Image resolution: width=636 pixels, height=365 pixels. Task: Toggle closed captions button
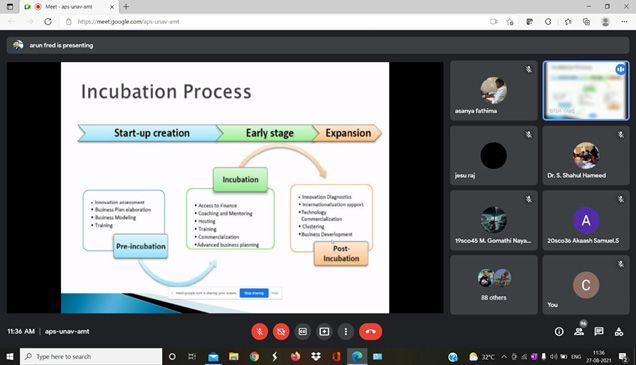(303, 332)
